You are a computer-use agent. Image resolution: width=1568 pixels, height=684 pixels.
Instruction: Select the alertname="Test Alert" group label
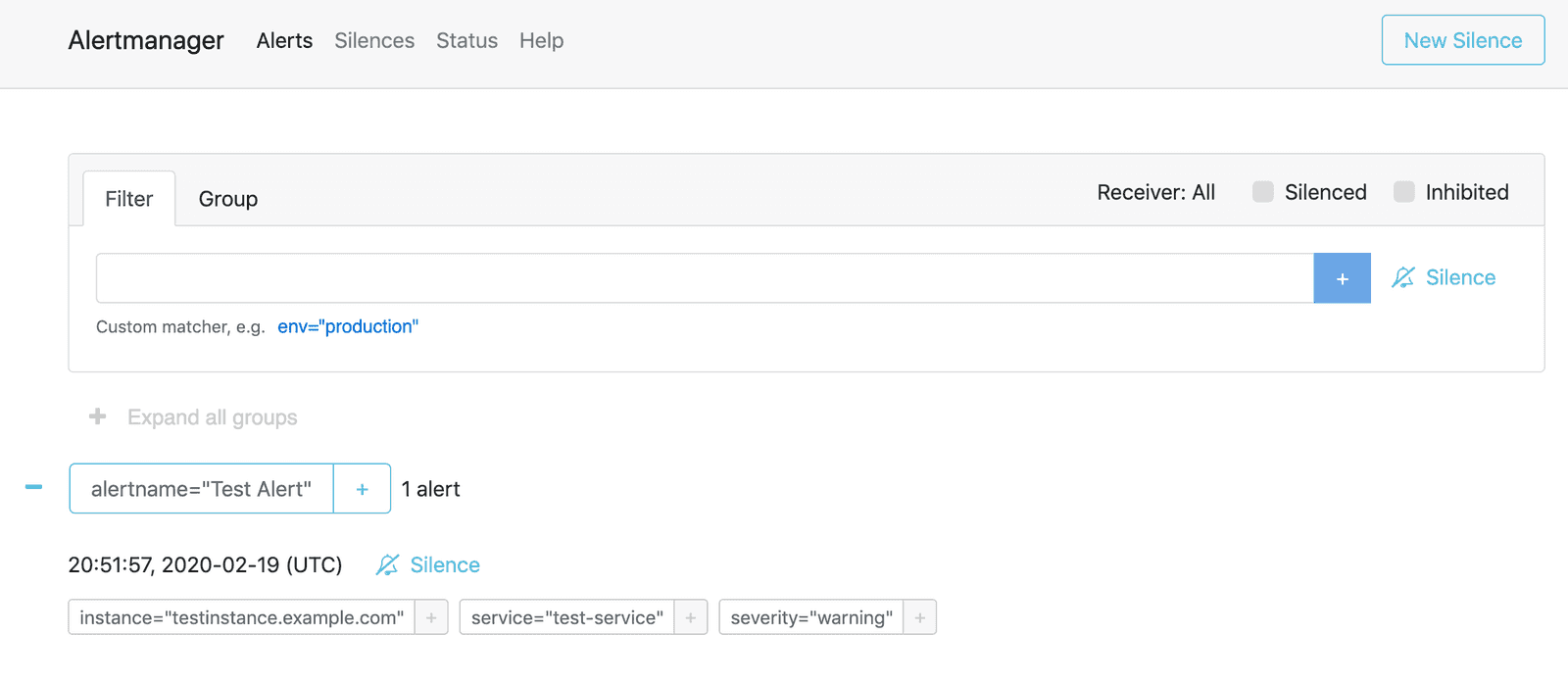[201, 489]
